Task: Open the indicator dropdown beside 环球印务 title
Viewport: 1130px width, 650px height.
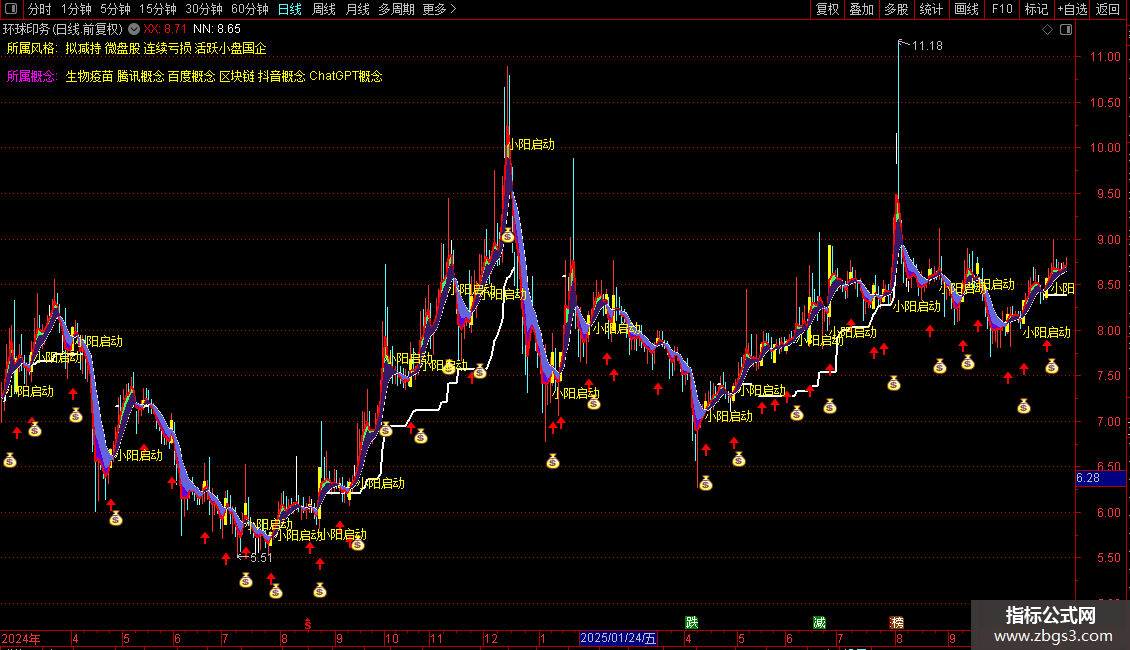Action: [134, 29]
